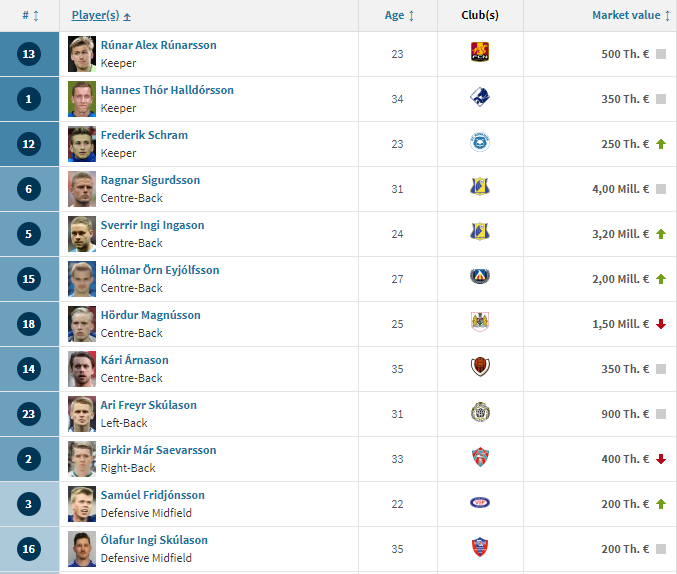Open Birkir Már Saevarsson's player link

[158, 450]
